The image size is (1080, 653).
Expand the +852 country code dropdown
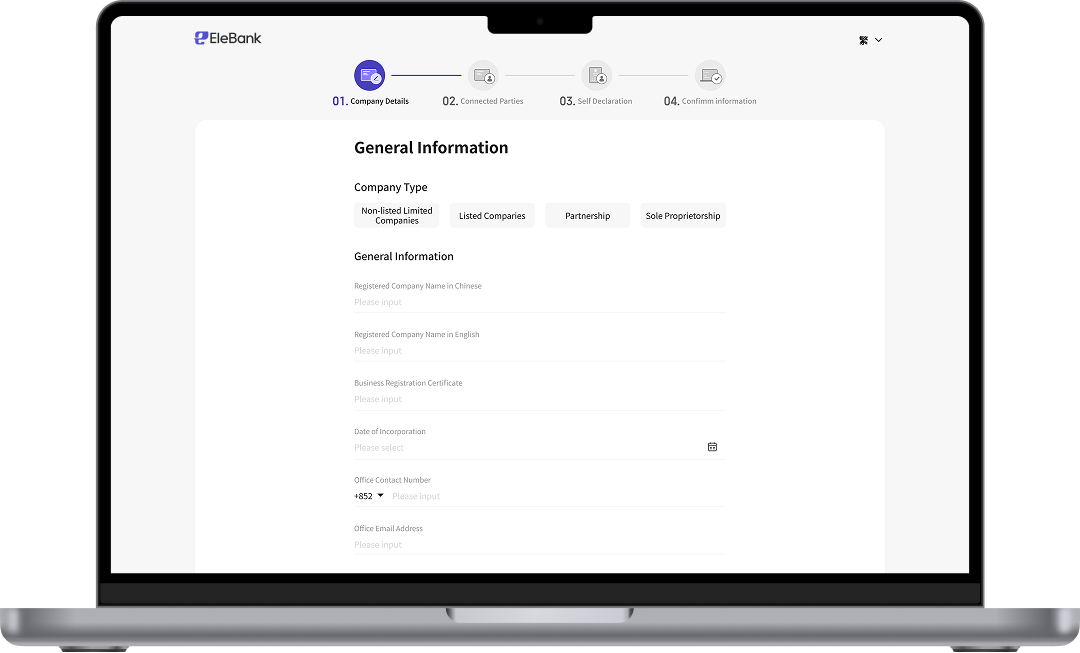tap(367, 496)
